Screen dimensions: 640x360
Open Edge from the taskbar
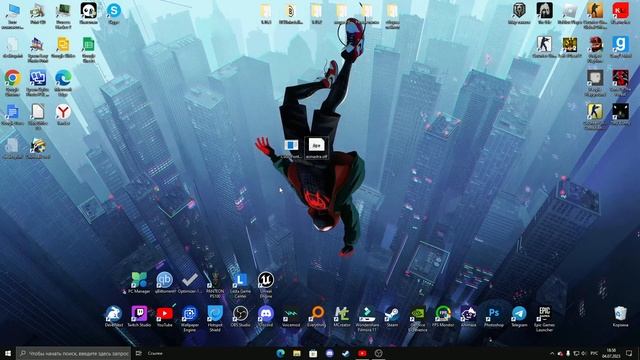coord(280,353)
